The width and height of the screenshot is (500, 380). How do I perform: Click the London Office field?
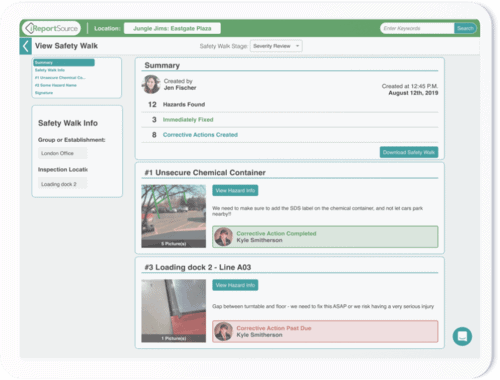click(63, 153)
